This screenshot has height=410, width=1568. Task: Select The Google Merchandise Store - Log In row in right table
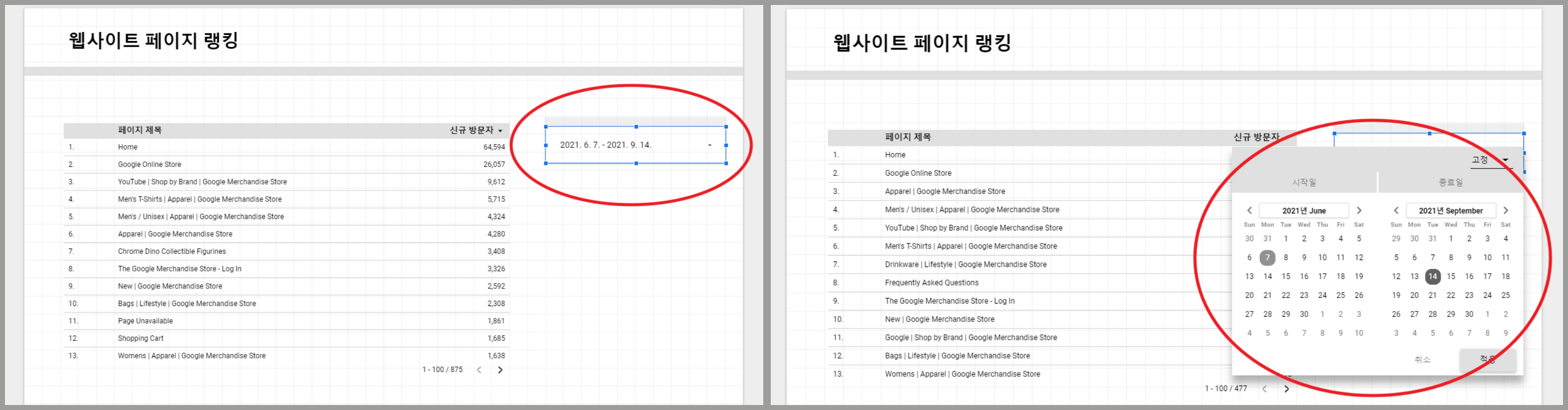point(1030,301)
